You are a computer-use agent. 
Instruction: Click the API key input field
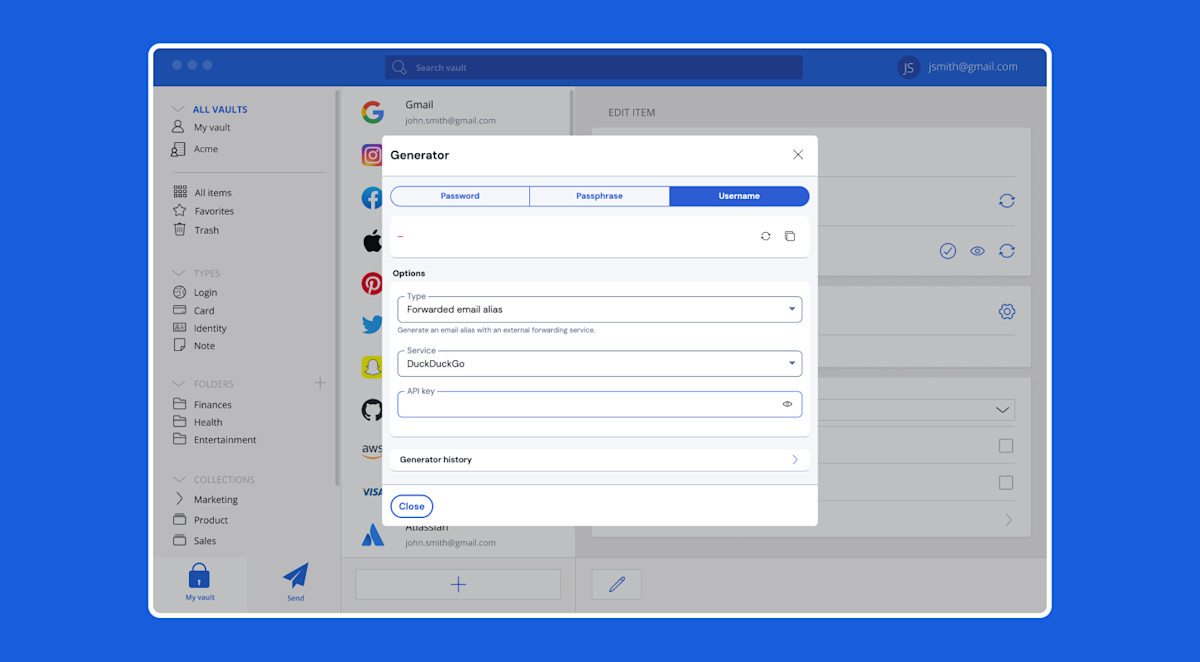[x=585, y=404]
